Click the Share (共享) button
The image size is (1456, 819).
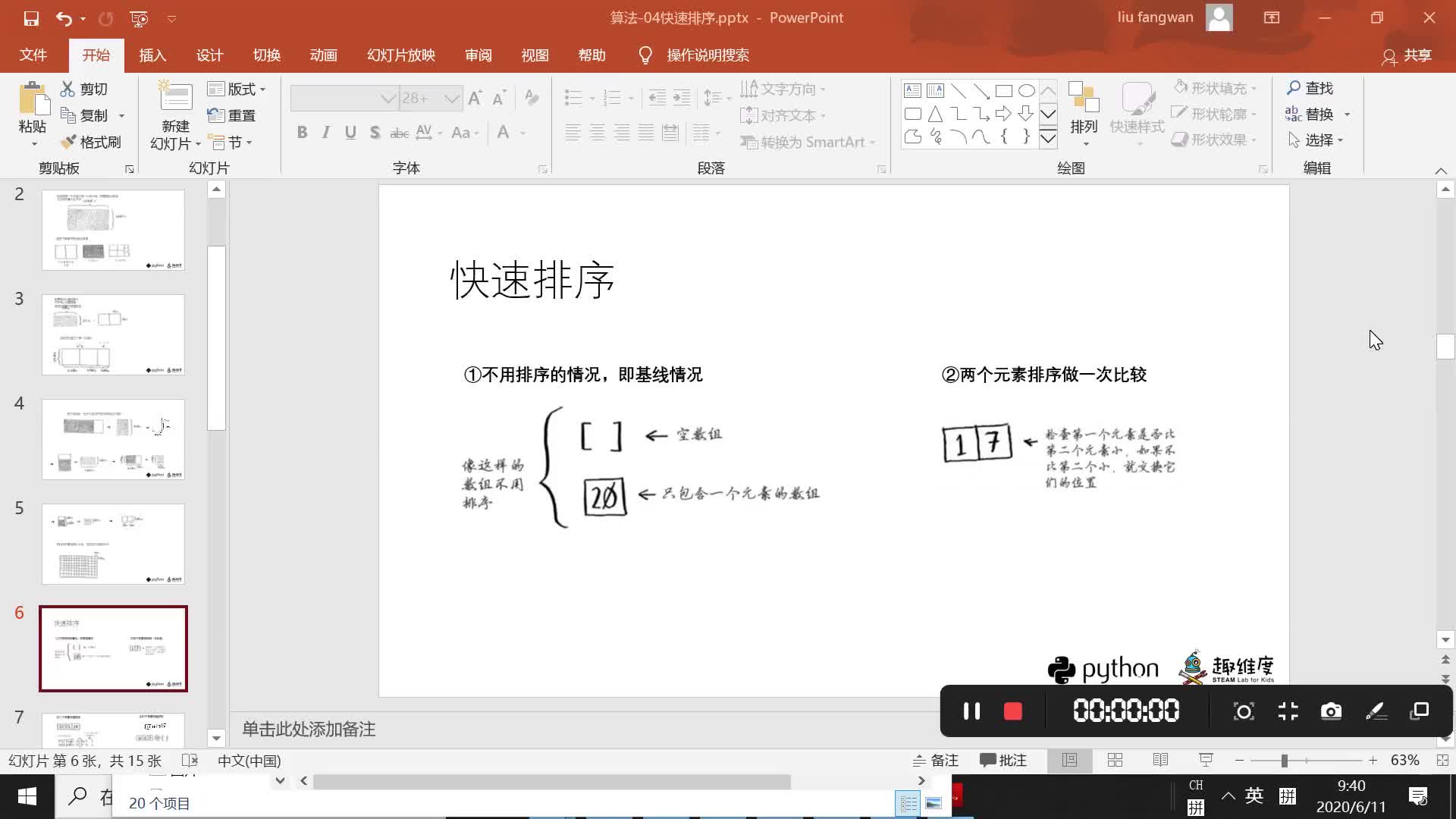[1407, 56]
